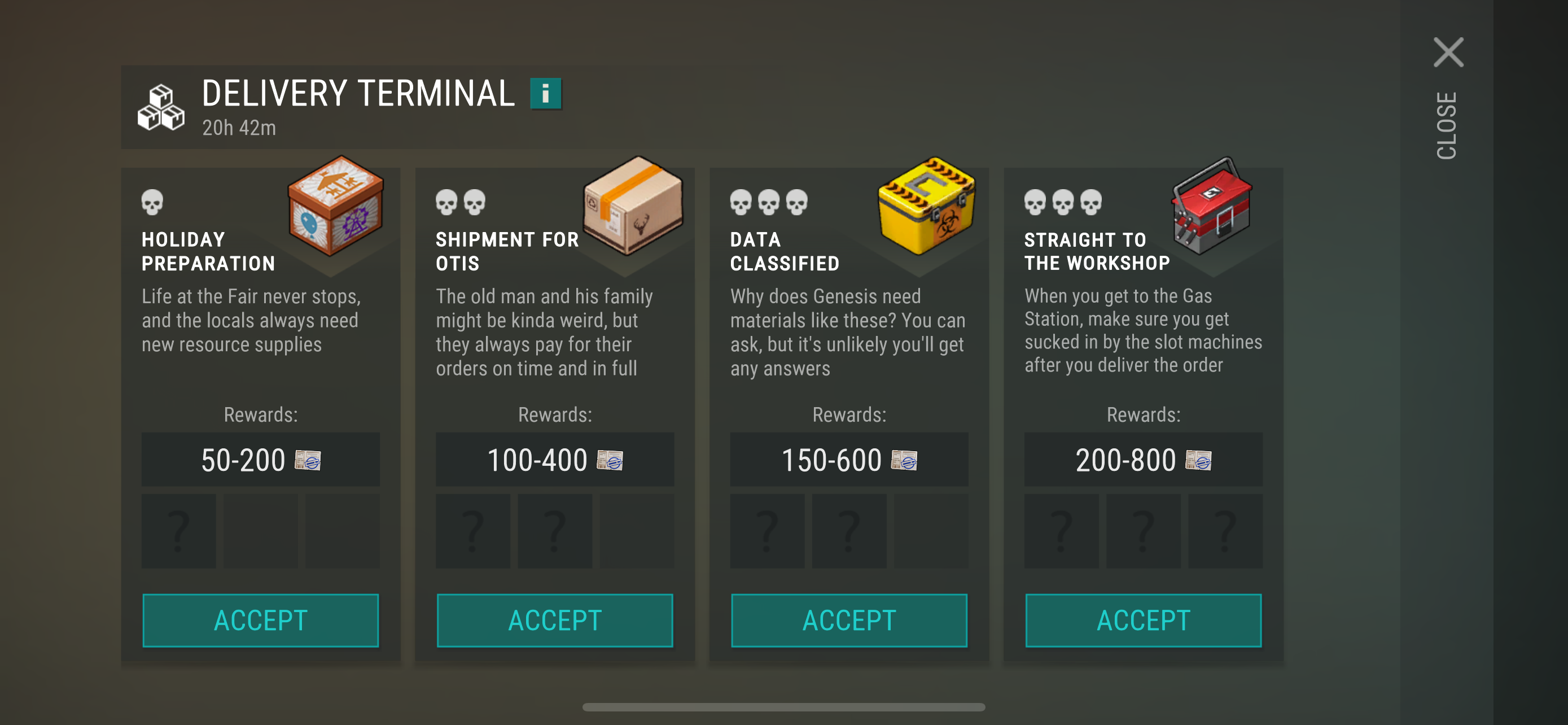Tap the red workshop toolbox icon
1568x725 pixels.
[x=1212, y=205]
